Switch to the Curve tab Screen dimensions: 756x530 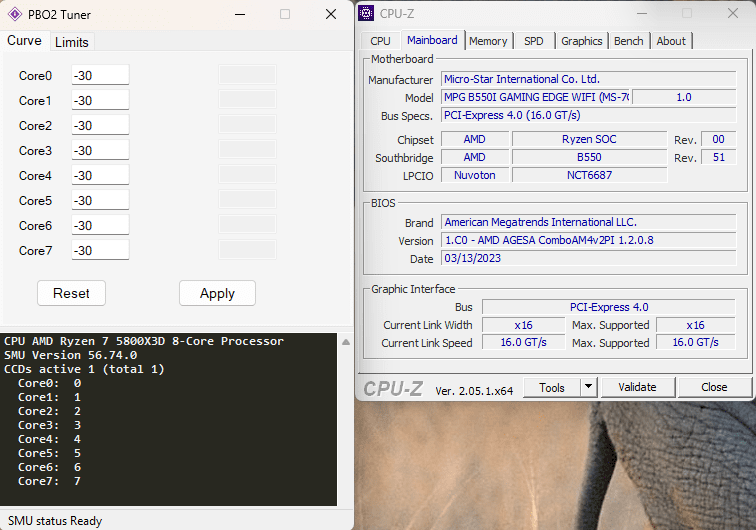[24, 41]
